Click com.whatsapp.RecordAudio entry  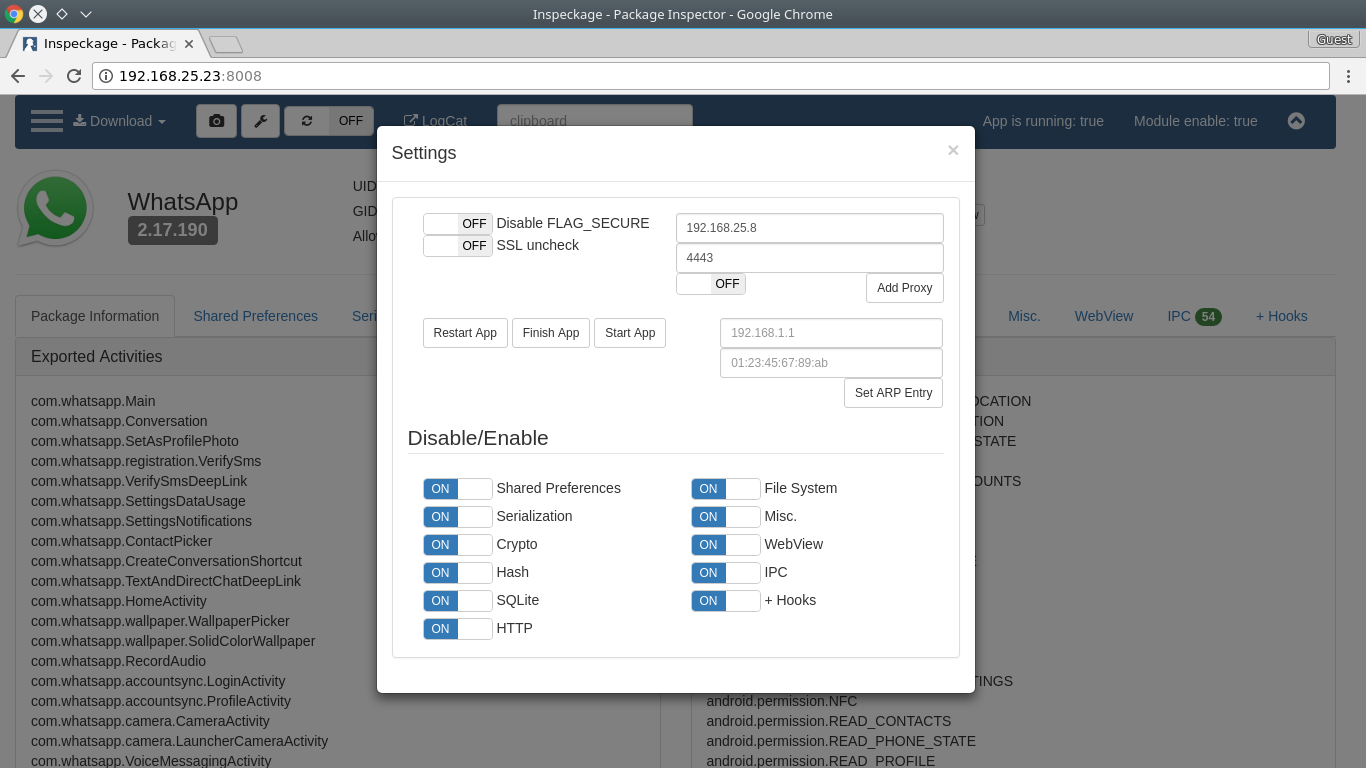tap(118, 661)
